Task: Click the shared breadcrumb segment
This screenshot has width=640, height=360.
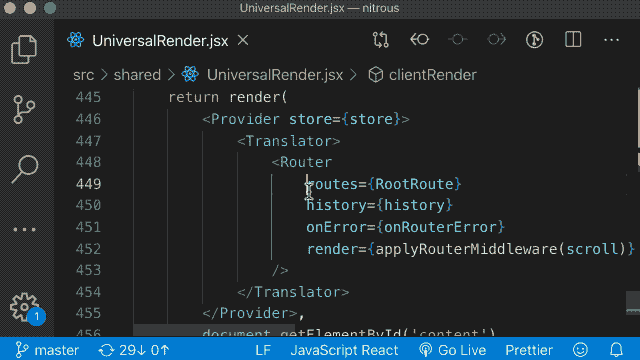Action: 137,75
